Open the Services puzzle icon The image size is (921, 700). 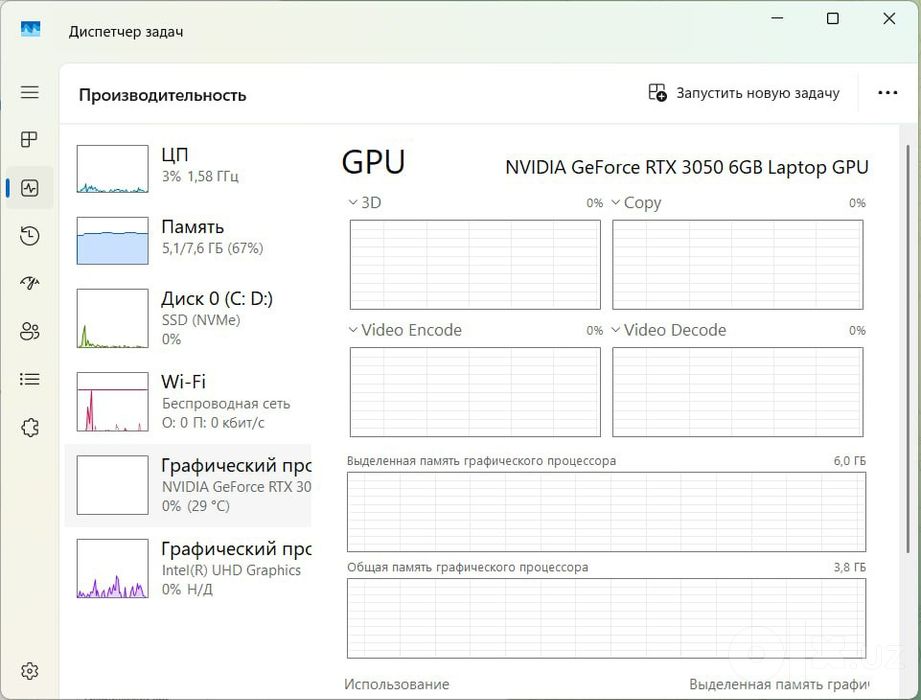click(x=30, y=428)
